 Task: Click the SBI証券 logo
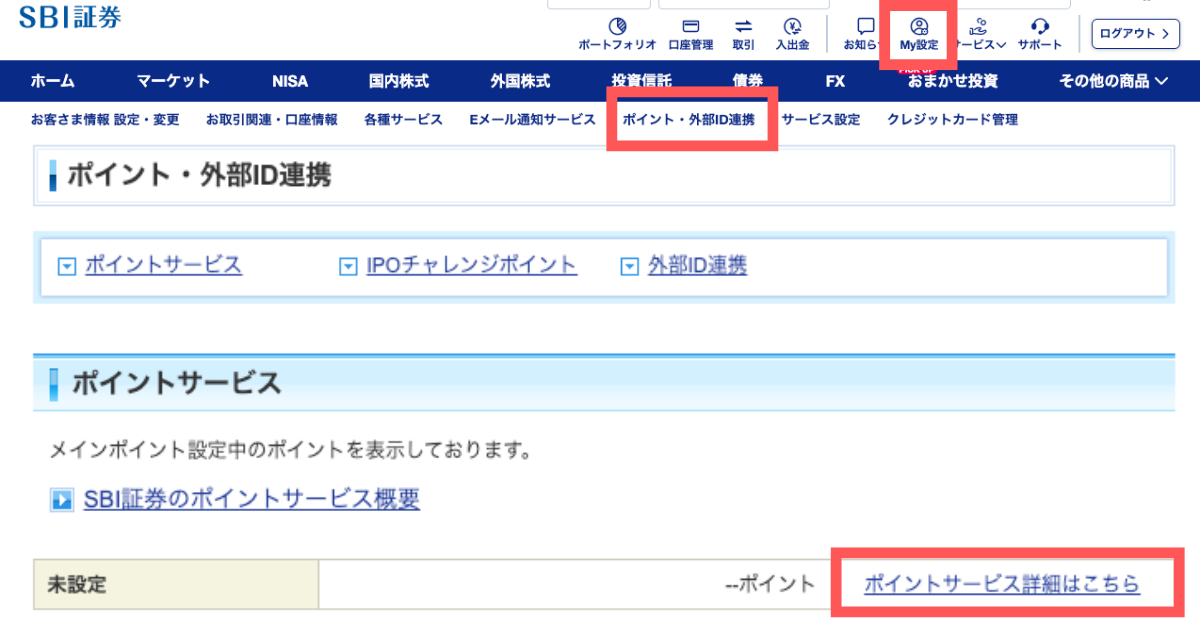click(x=70, y=16)
